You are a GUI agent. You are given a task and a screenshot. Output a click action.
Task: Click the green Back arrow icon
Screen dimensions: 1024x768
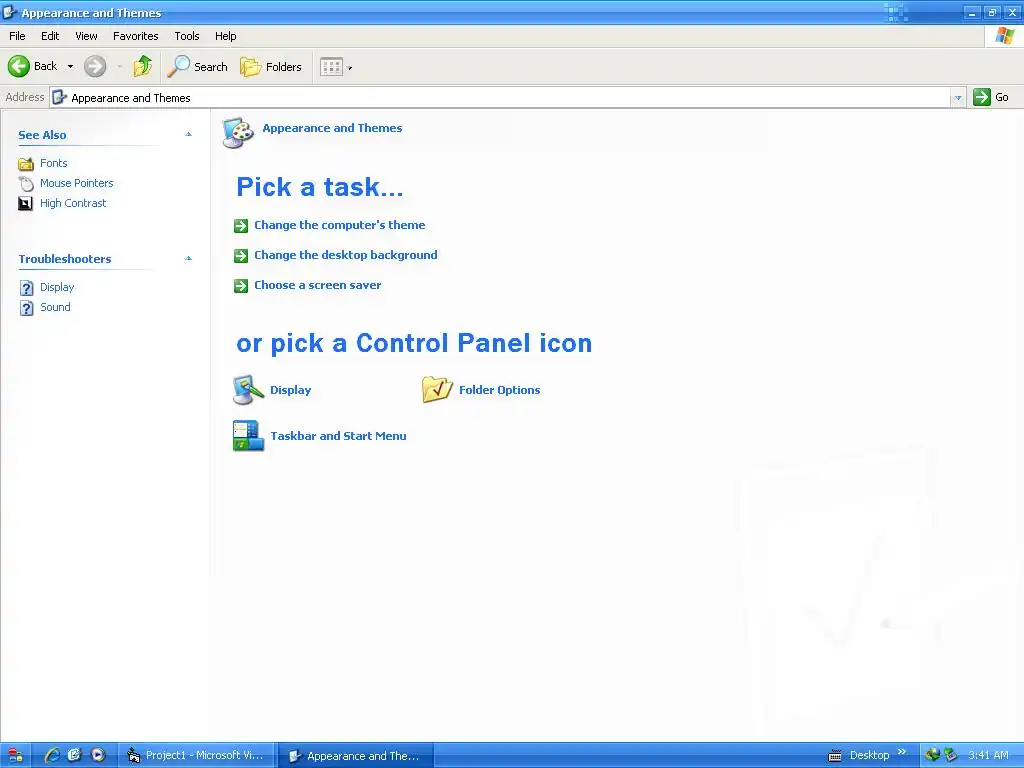click(19, 66)
